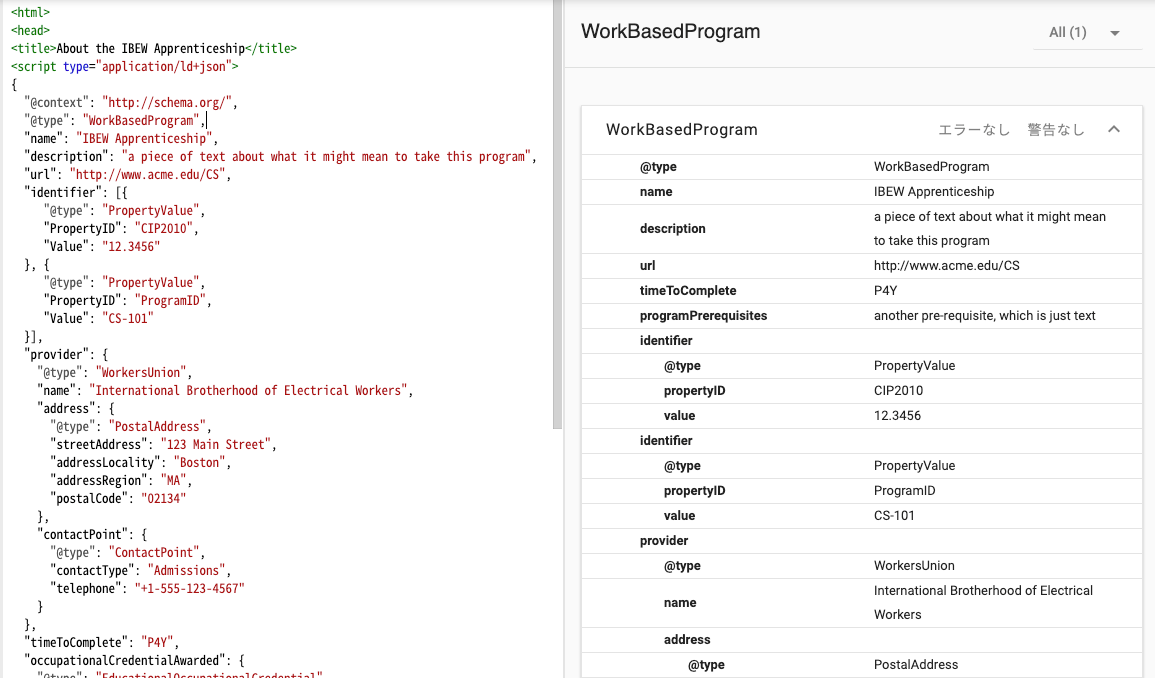
Task: Click the title tag line in code
Action: 154,49
